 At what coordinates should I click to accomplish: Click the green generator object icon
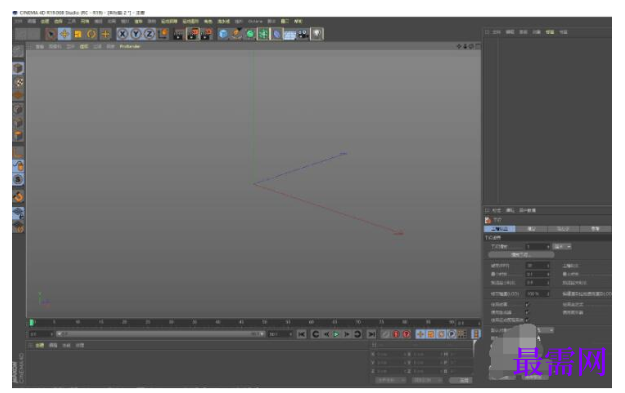tap(250, 34)
